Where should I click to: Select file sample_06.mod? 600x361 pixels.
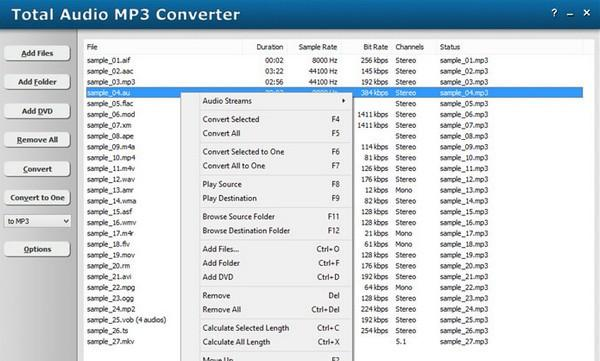(x=111, y=114)
